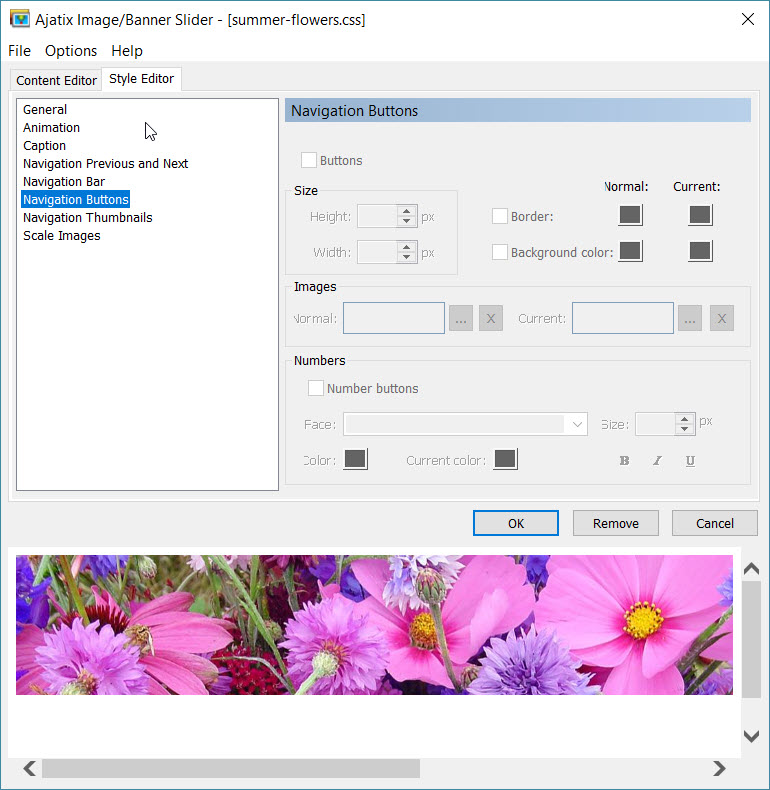The height and width of the screenshot is (790, 770).
Task: Browse for Normal button image
Action: coord(461,318)
